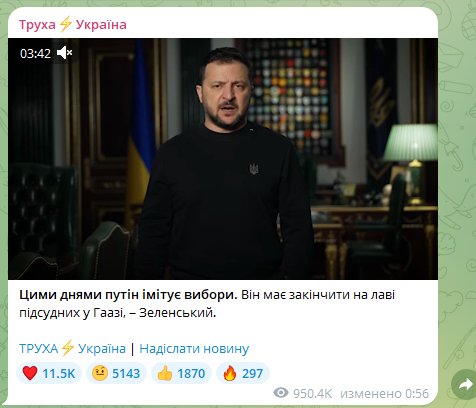This screenshot has width=476, height=408.
Task: Click the 03:42 video duration label
Action: coord(35,53)
